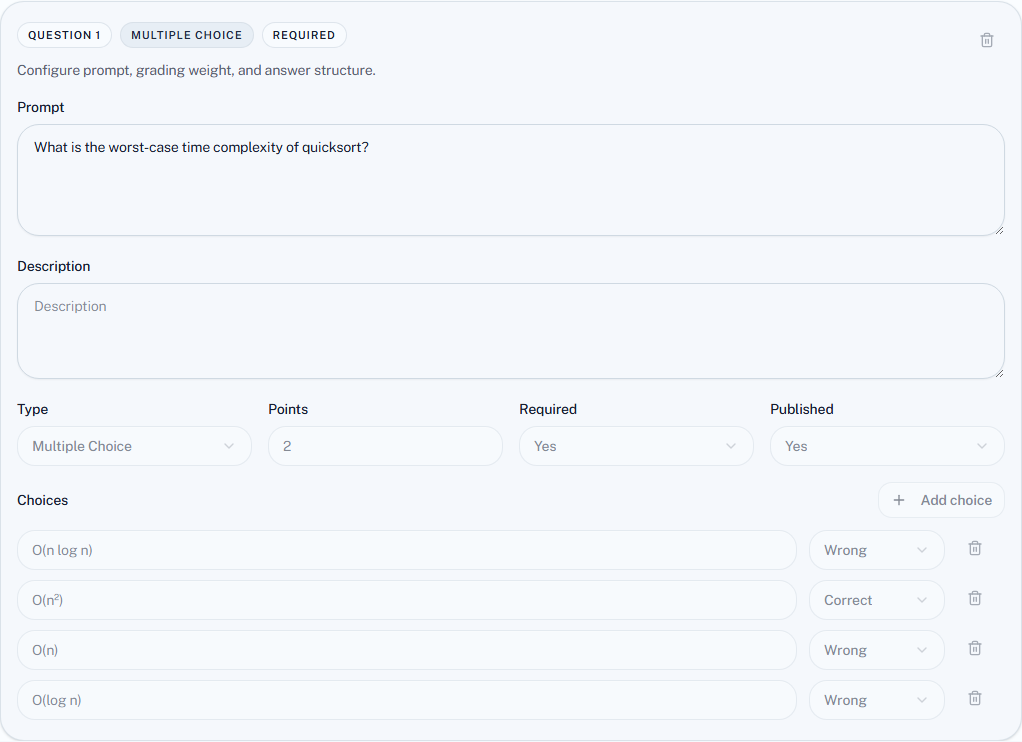Click the REQUIRED badge
Screen dimensions: 1022x742
pos(304,35)
